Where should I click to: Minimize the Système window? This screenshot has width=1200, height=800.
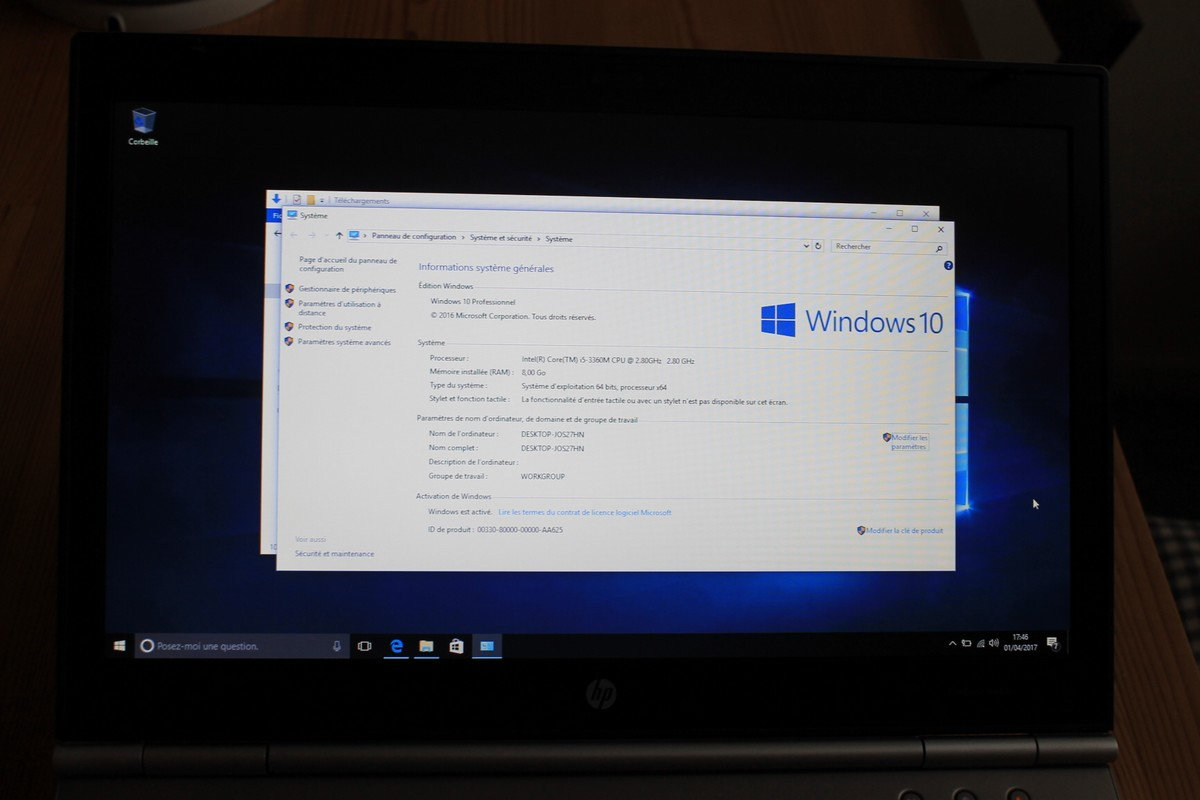[x=887, y=228]
